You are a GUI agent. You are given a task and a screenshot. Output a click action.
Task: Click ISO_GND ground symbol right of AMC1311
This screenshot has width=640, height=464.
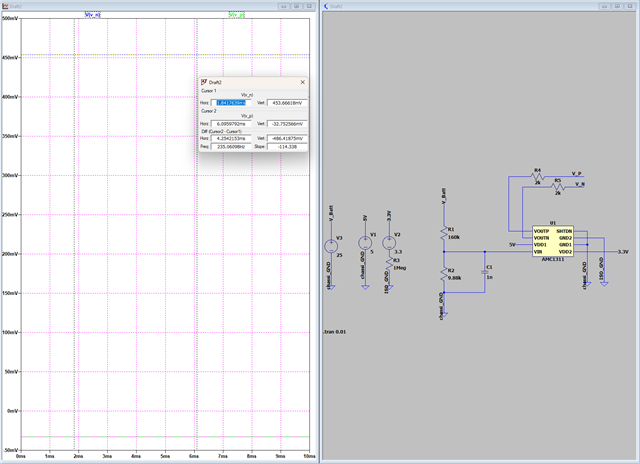pyautogui.click(x=604, y=284)
